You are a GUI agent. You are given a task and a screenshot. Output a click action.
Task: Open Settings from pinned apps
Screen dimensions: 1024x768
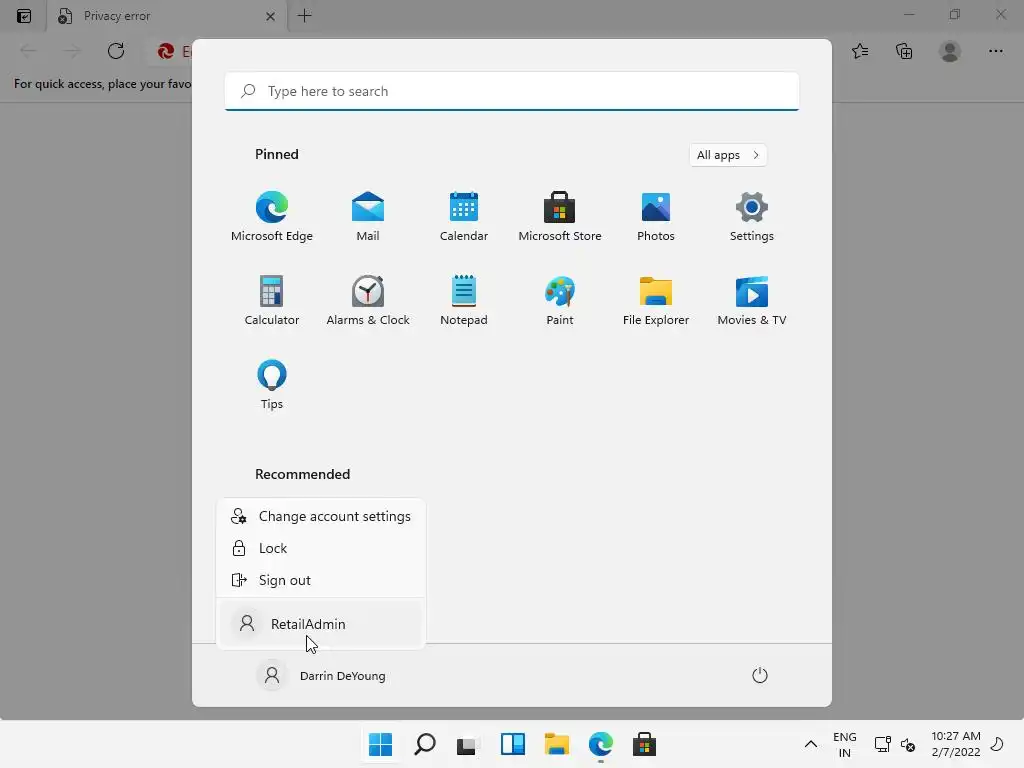[752, 217]
